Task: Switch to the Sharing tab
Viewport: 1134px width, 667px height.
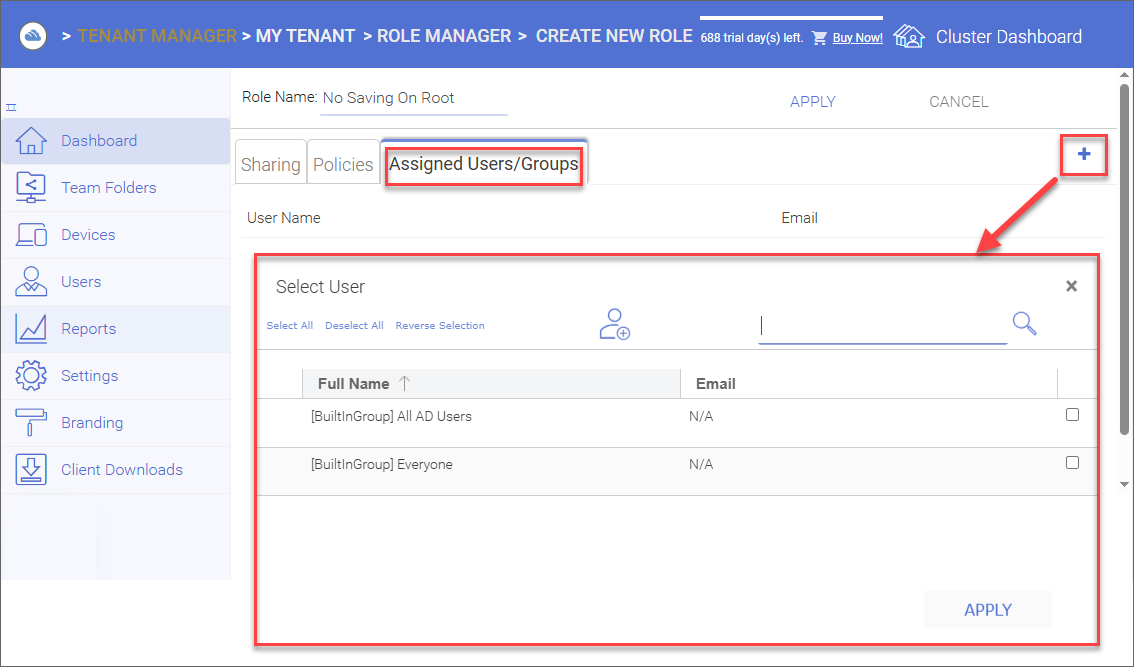Action: (x=270, y=162)
